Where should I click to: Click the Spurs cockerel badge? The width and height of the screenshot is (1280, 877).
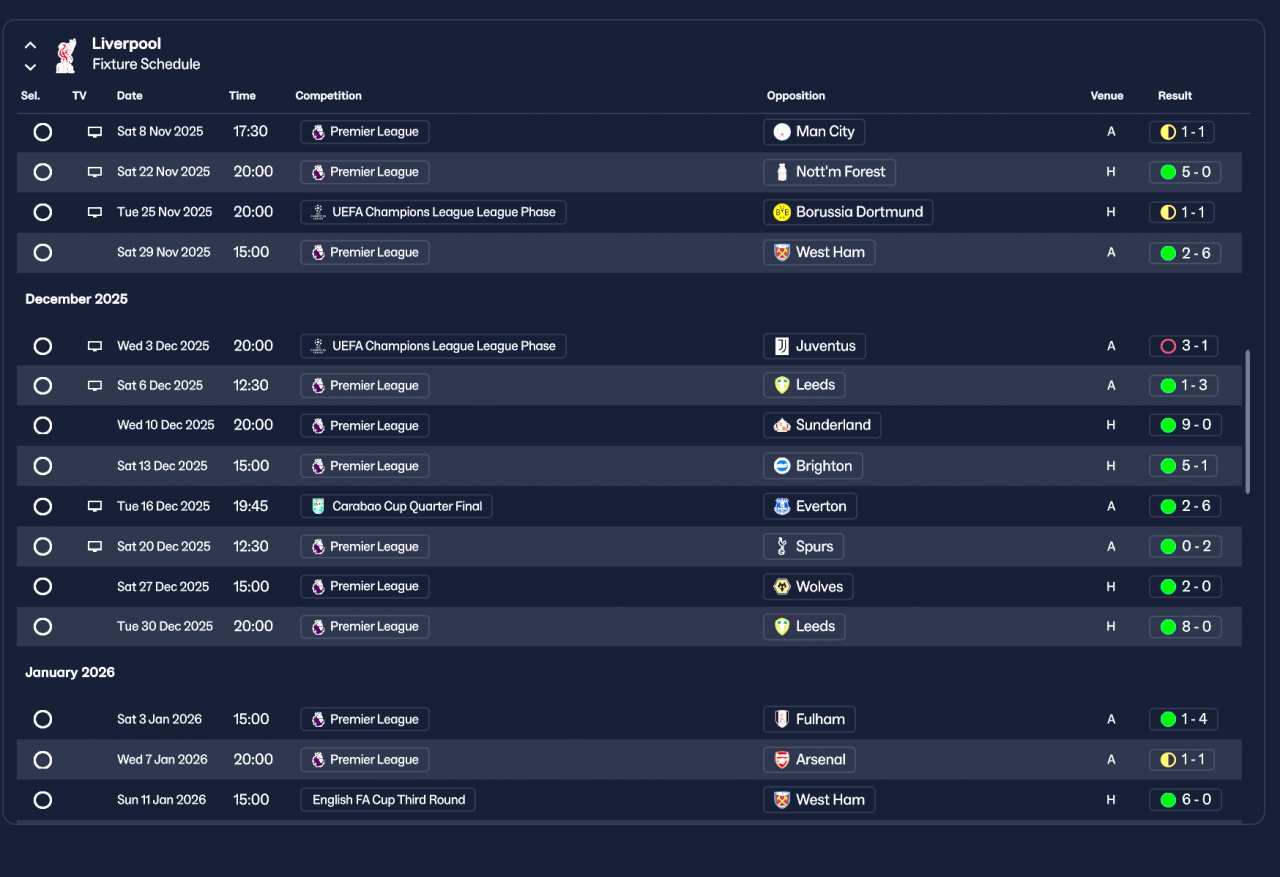coord(782,547)
